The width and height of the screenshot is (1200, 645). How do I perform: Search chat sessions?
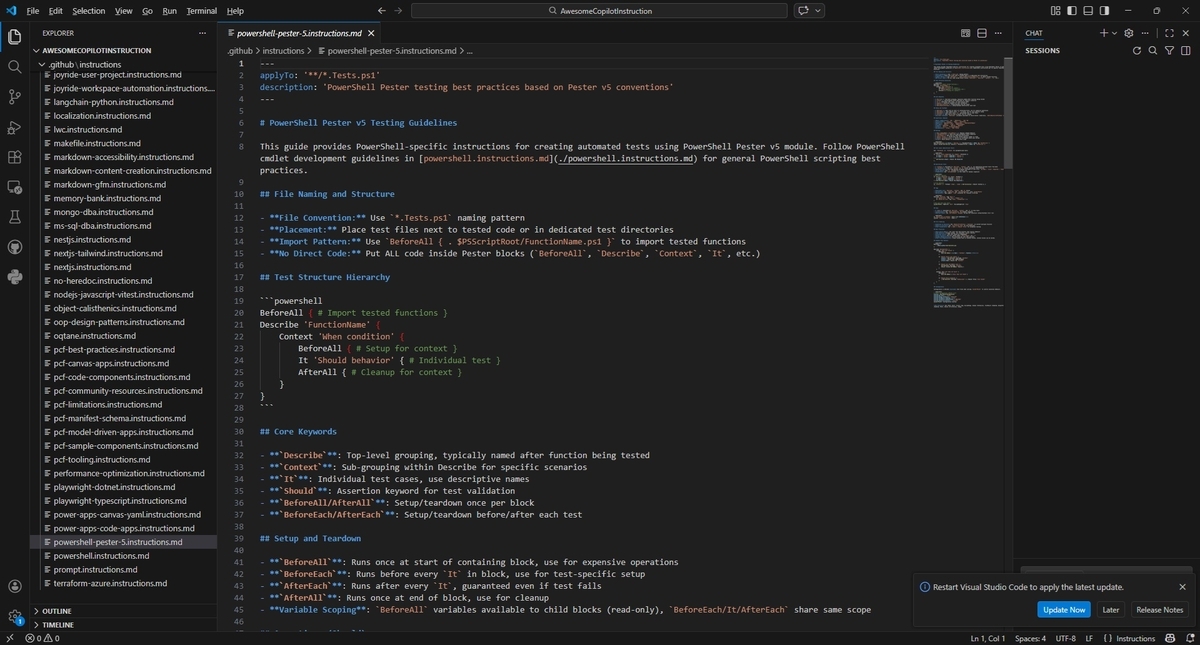click(1153, 50)
